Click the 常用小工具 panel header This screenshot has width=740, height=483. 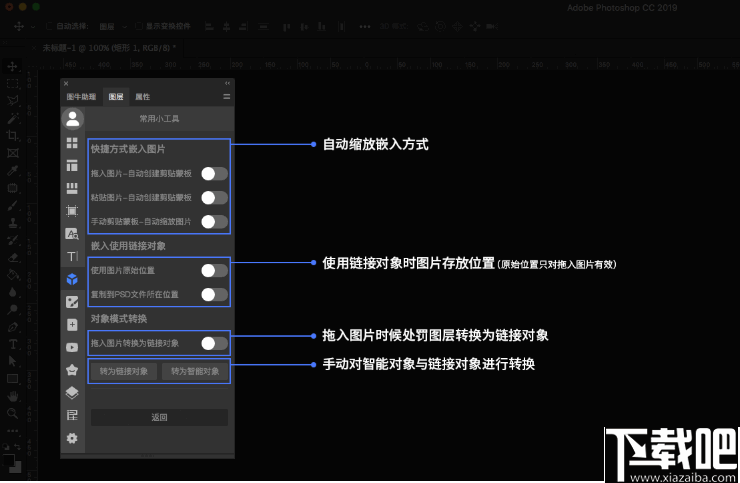[x=159, y=119]
